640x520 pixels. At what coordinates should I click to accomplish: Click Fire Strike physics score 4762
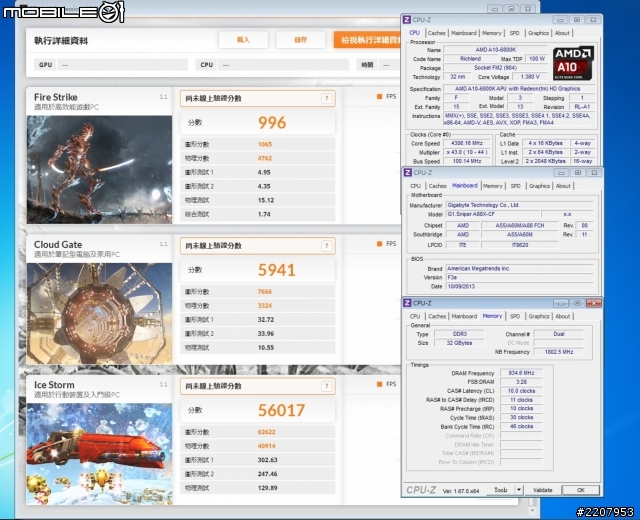point(264,158)
